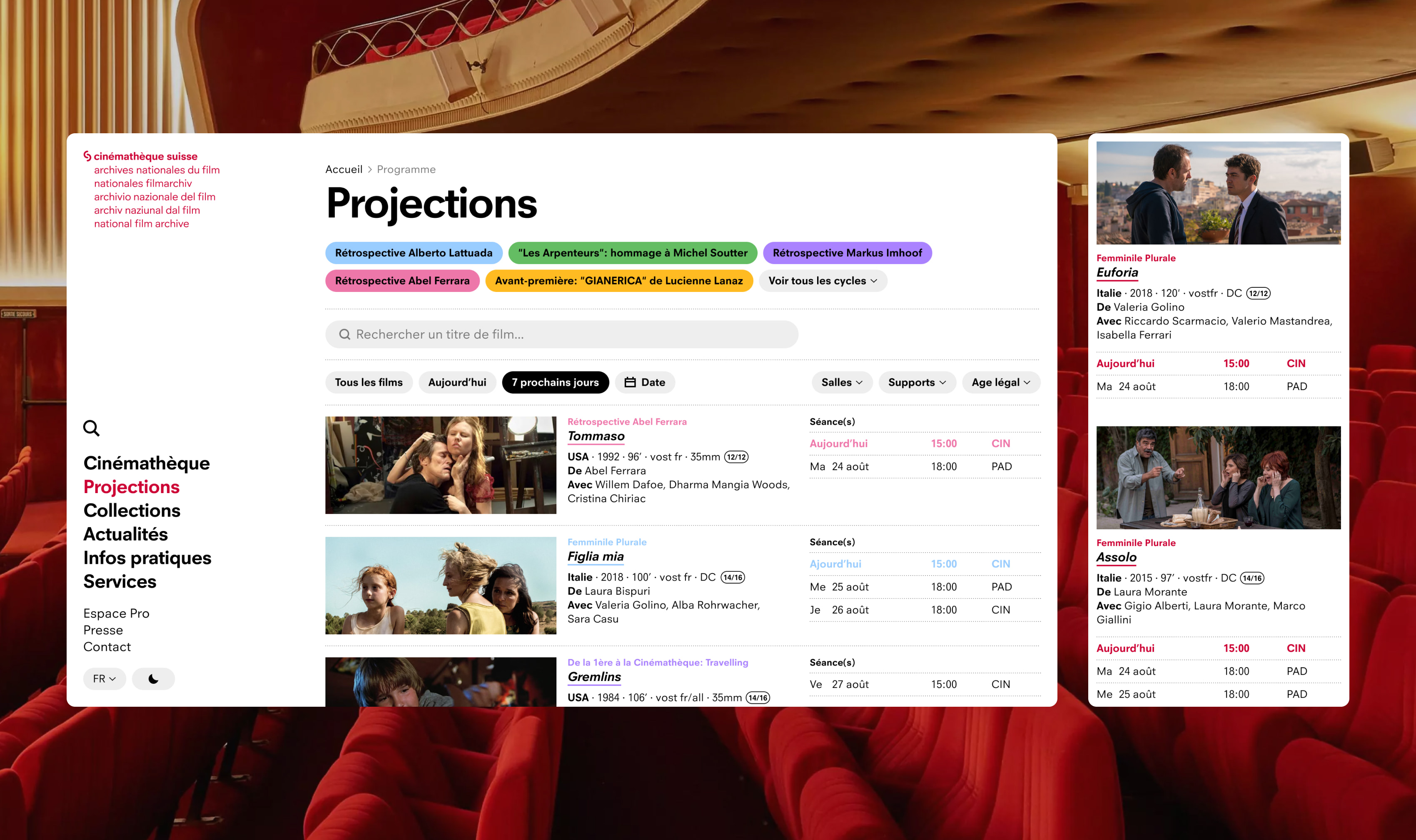Image resolution: width=1416 pixels, height=840 pixels.
Task: Select the purple Rétrospective Markus Imhoof tag
Action: pos(847,253)
